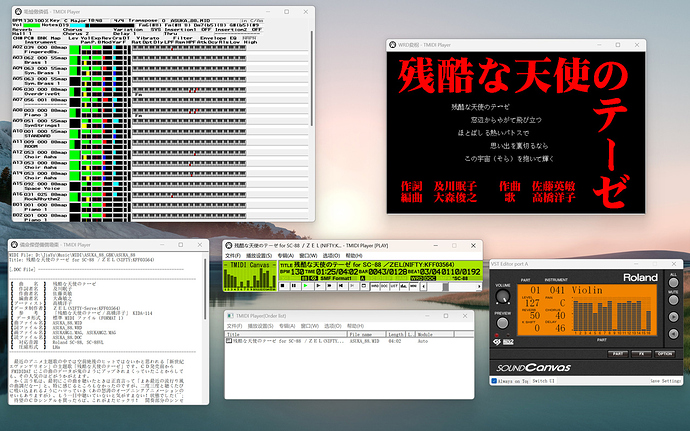The width and height of the screenshot is (690, 431).
Task: Click Save Settings in VST Editor
Action: (x=666, y=381)
